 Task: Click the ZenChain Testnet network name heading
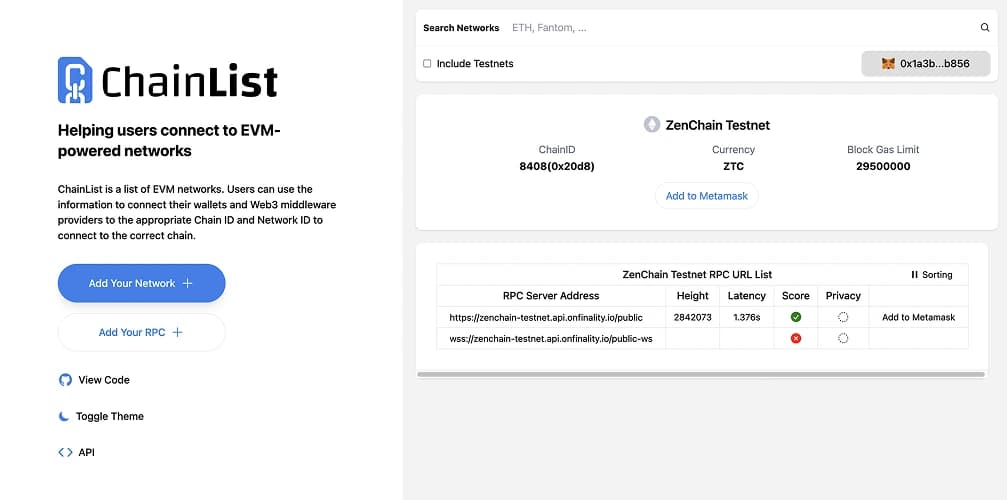pos(717,125)
